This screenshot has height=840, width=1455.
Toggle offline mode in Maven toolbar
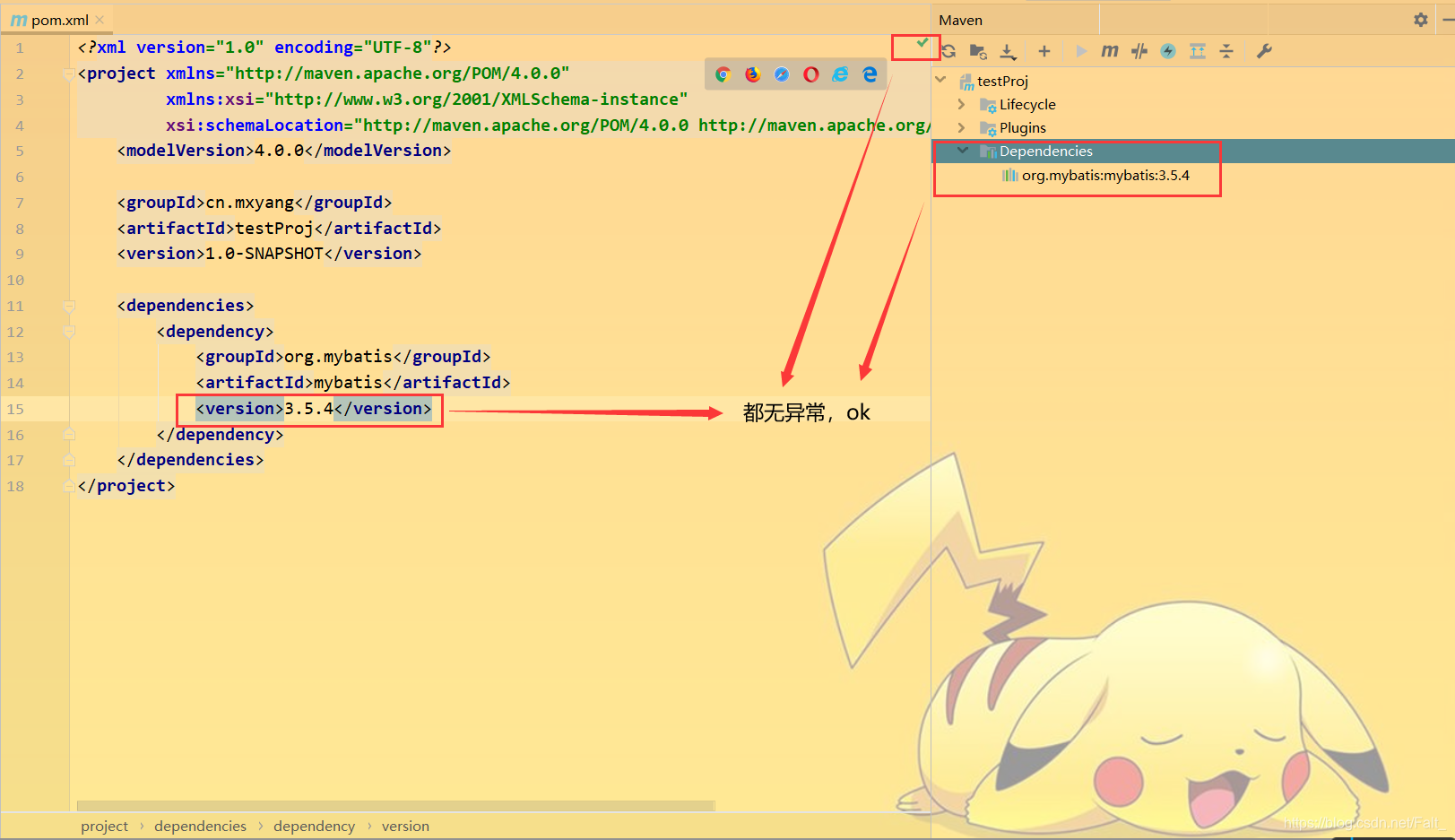click(x=1139, y=51)
